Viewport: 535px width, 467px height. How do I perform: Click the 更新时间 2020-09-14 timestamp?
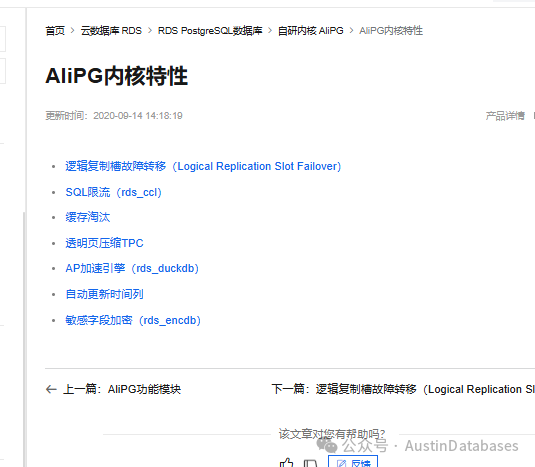[x=114, y=116]
